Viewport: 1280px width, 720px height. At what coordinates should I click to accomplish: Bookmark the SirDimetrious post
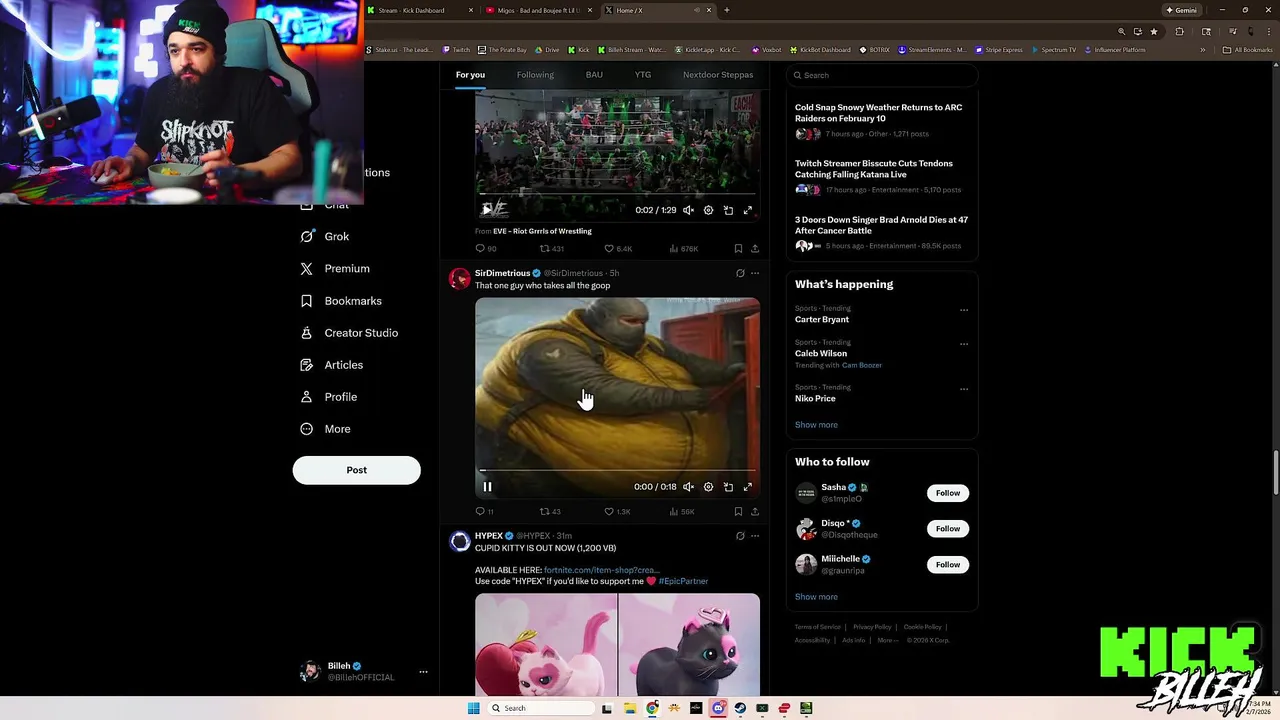[x=738, y=512]
